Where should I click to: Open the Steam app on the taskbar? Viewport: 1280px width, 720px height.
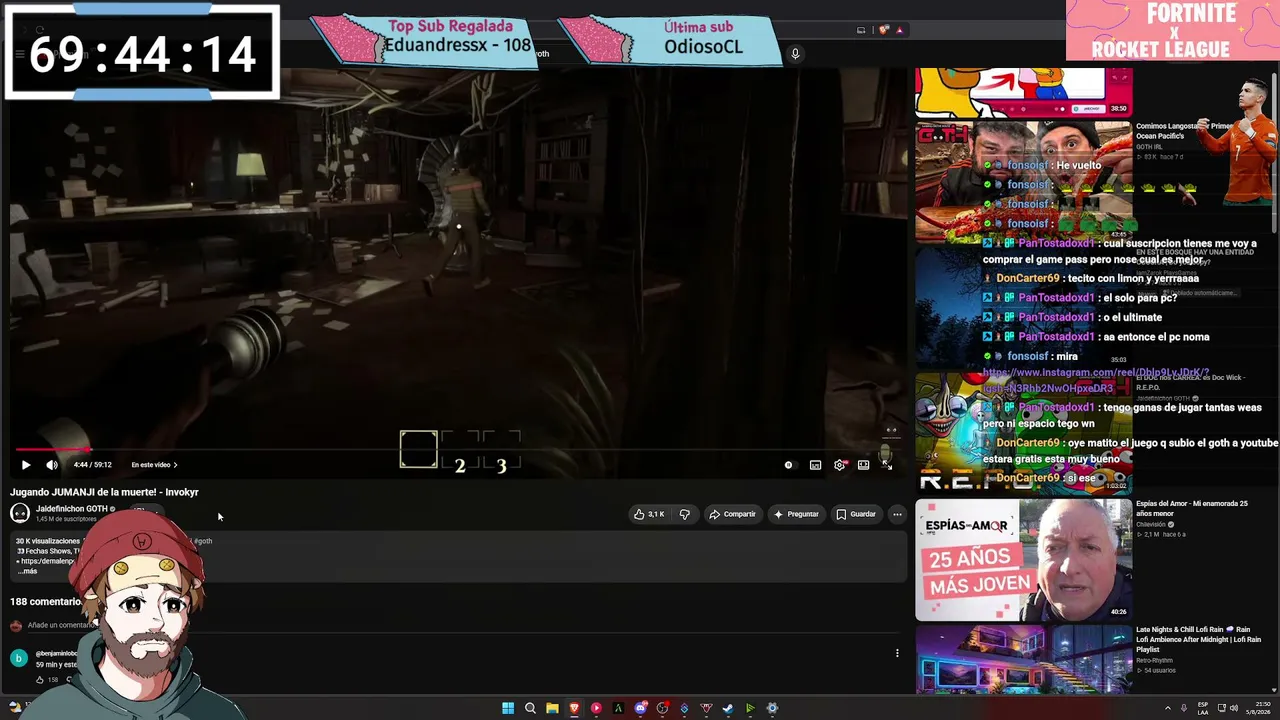pyautogui.click(x=728, y=708)
